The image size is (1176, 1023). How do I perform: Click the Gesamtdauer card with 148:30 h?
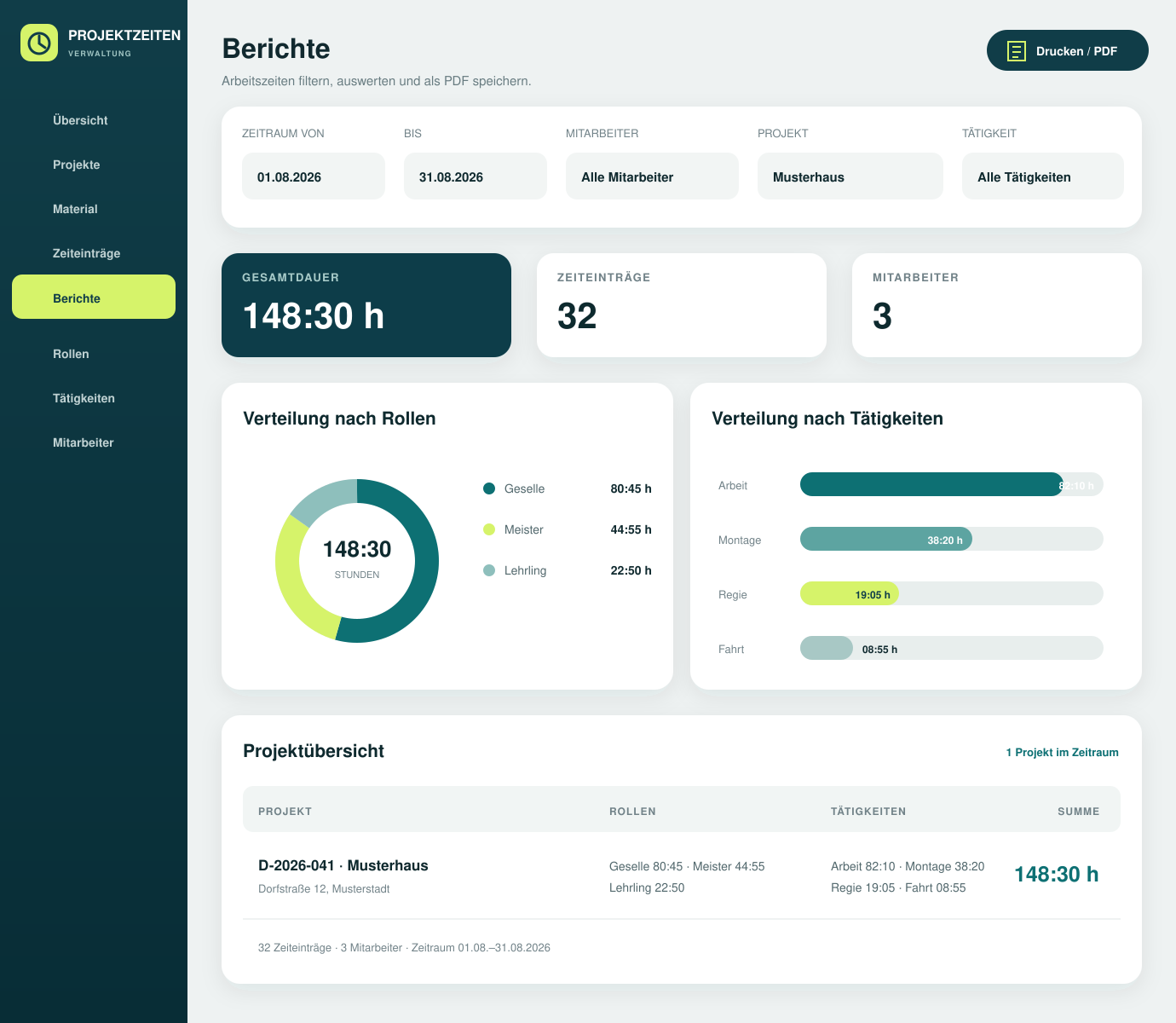pos(366,305)
